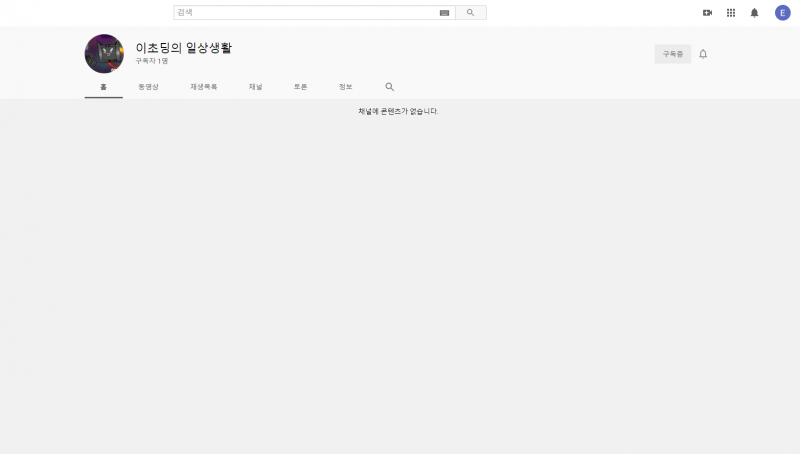Open the create video camera icon
The height and width of the screenshot is (454, 800).
coord(707,13)
